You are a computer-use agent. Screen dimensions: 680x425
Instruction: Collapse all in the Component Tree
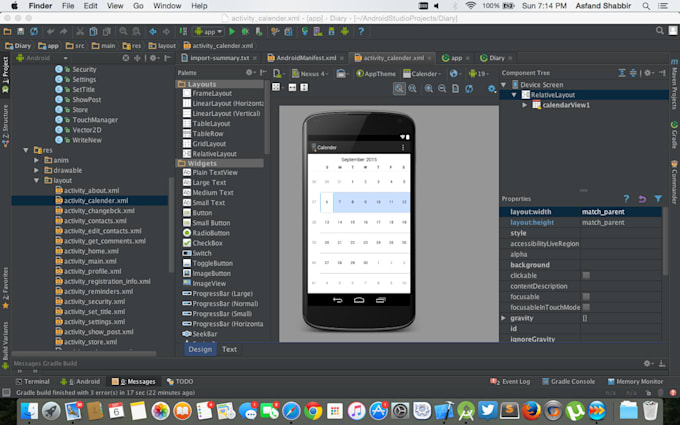pos(633,73)
